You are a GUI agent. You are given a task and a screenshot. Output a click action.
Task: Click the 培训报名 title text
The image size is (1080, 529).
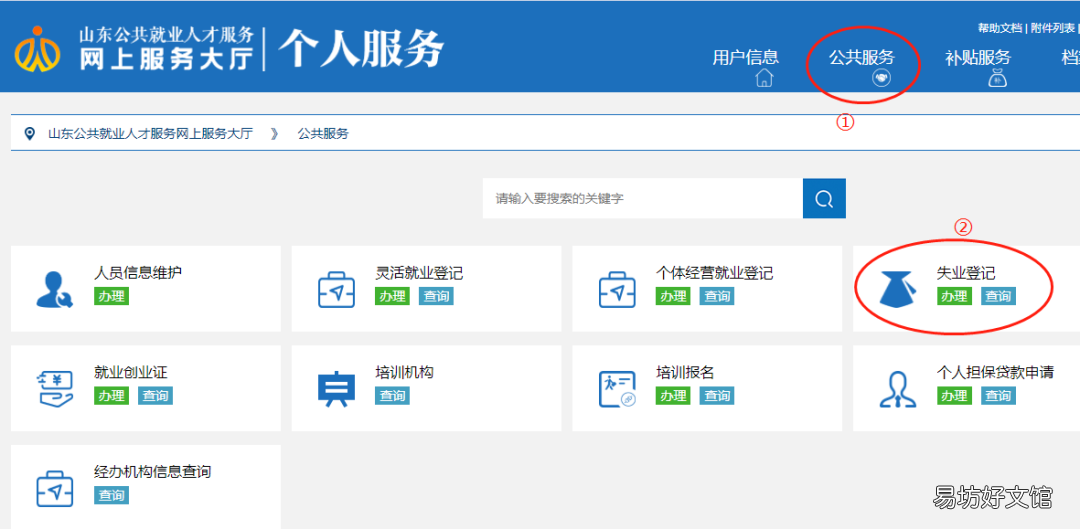(x=685, y=373)
